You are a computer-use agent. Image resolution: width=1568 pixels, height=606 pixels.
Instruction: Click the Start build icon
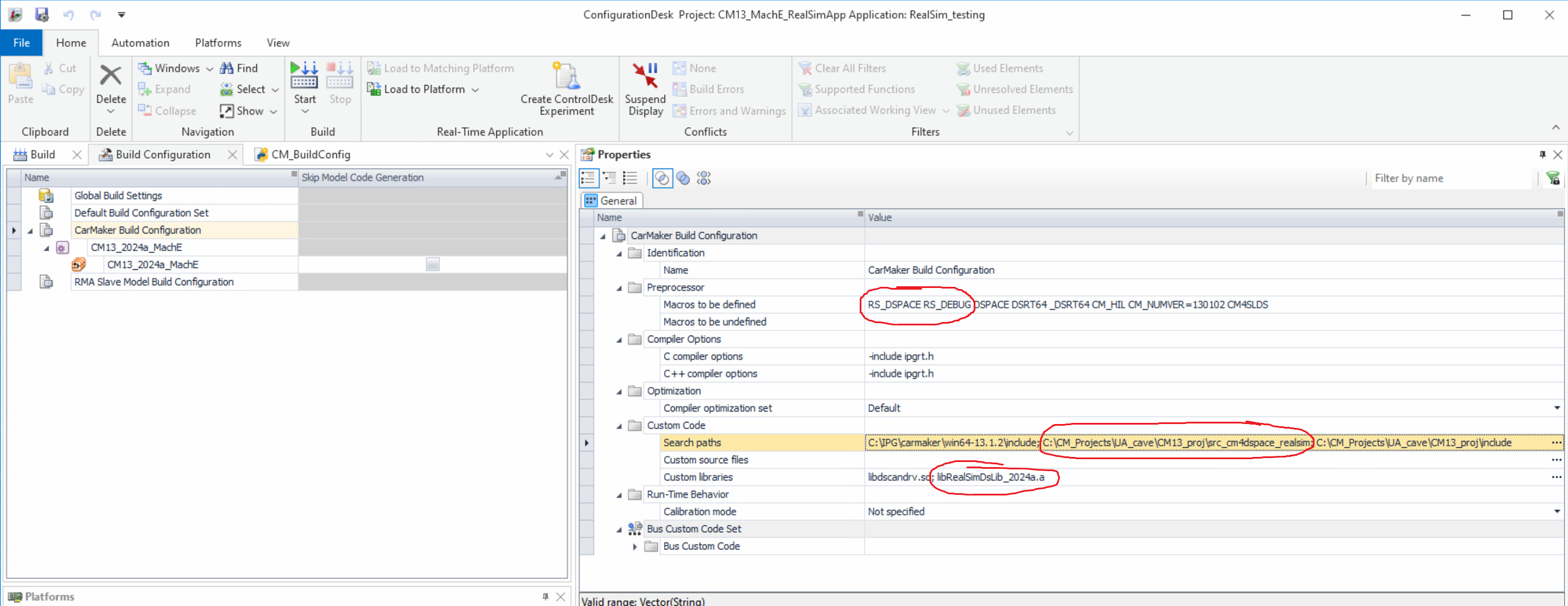click(x=305, y=76)
